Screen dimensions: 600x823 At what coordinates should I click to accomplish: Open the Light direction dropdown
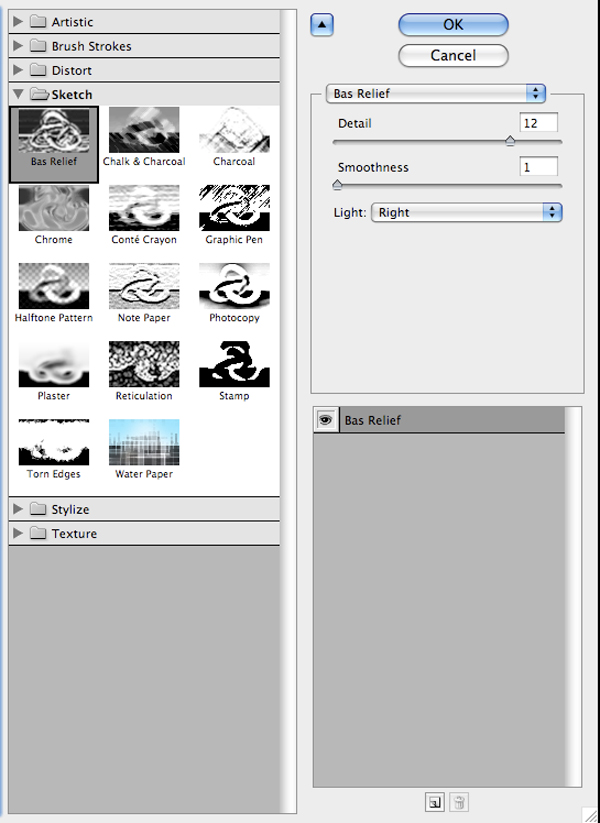click(x=467, y=212)
